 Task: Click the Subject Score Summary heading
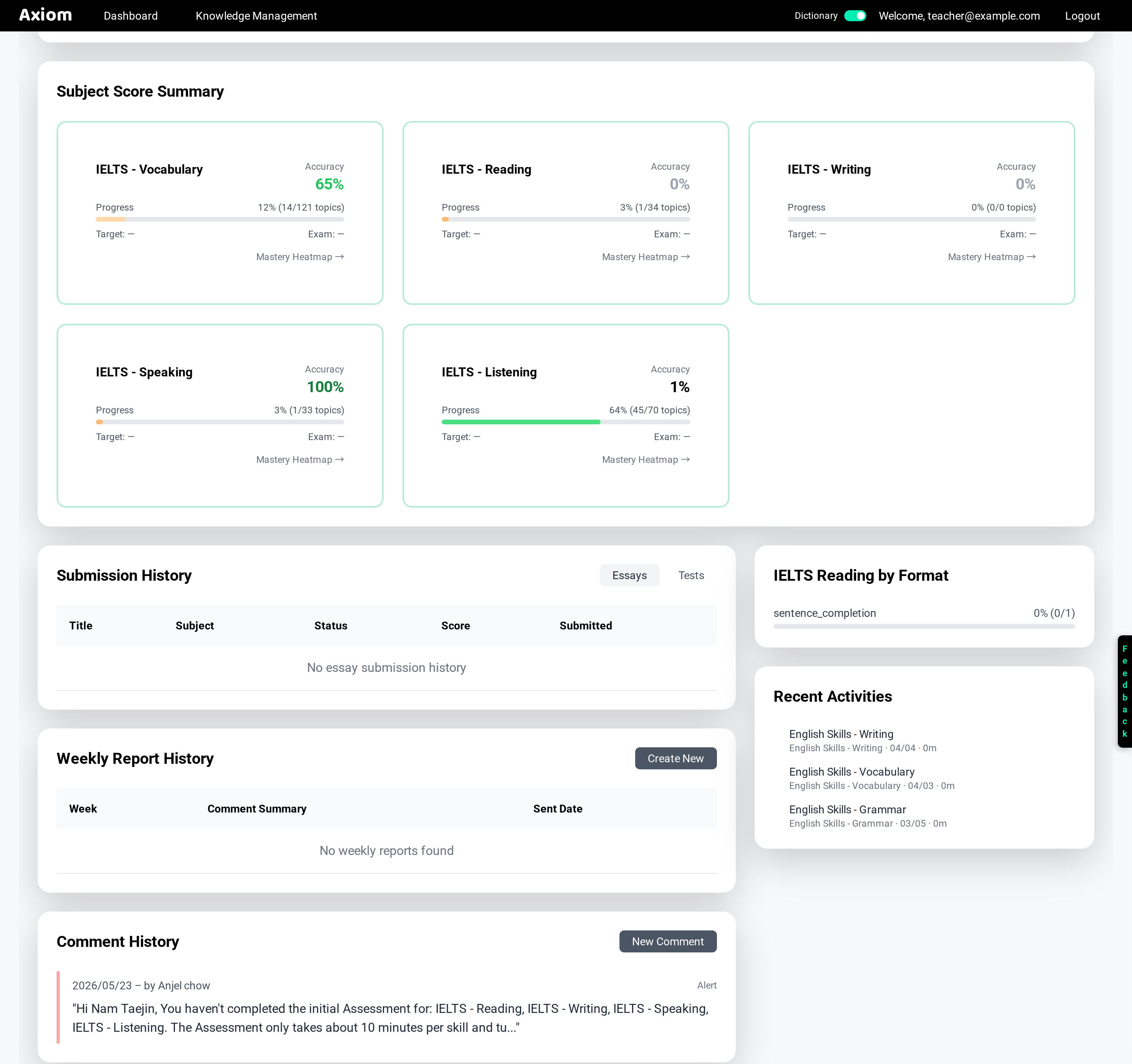tap(140, 91)
